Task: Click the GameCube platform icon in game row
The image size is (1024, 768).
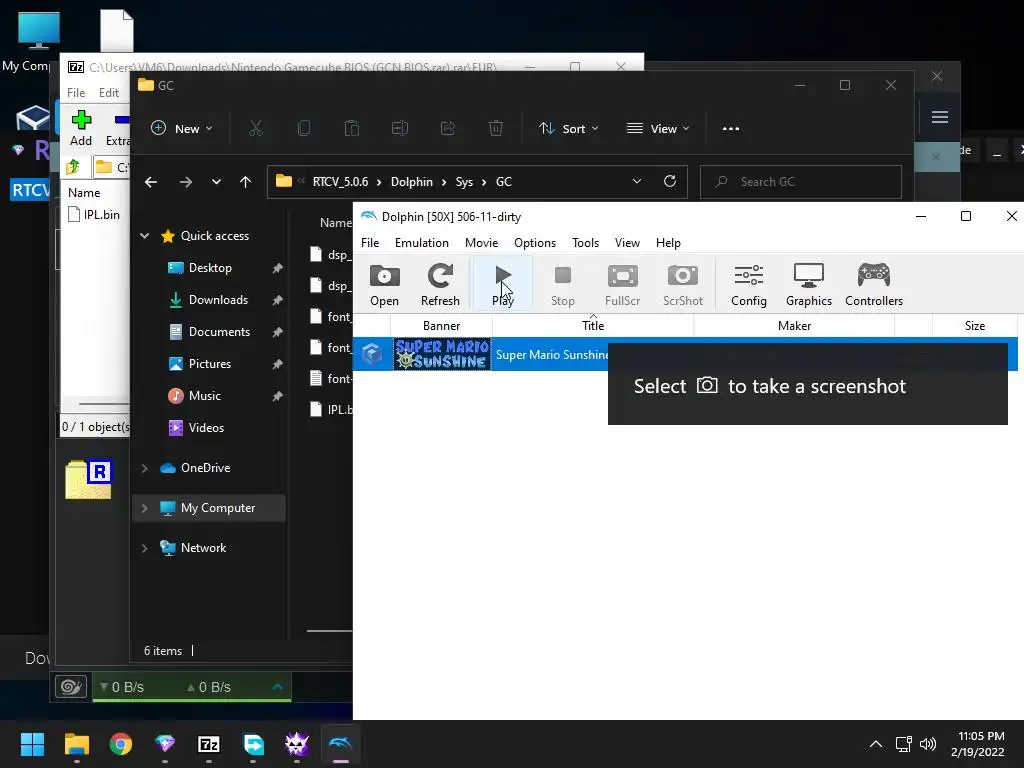Action: tap(372, 354)
